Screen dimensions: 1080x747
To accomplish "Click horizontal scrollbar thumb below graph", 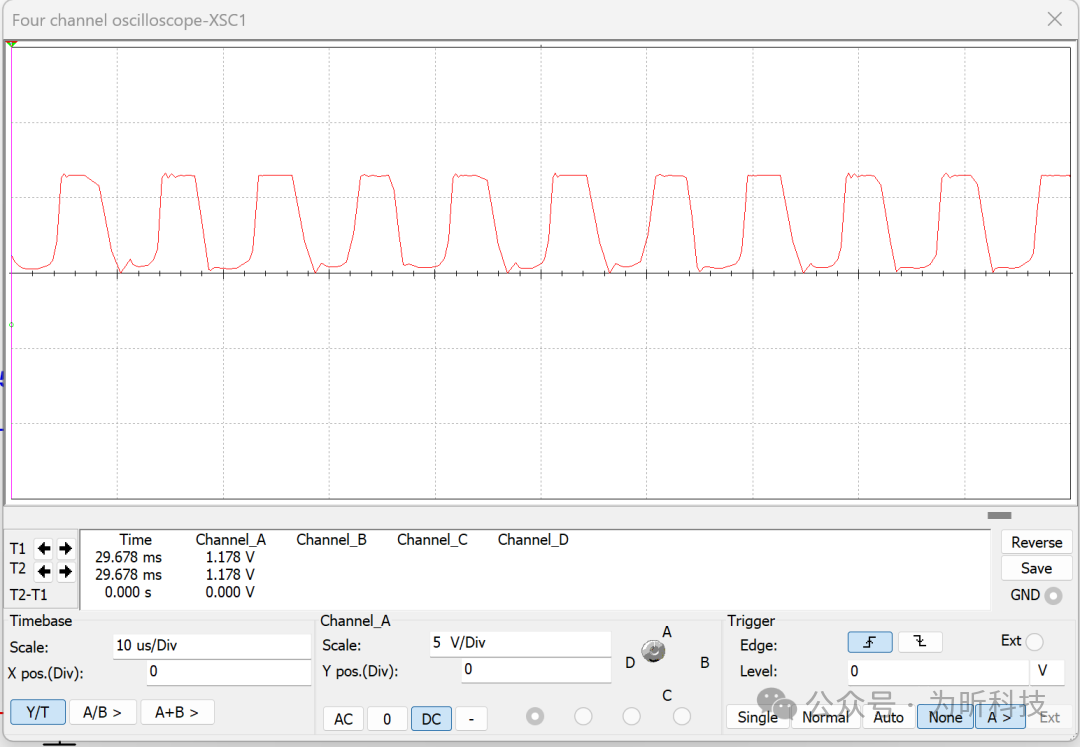I will coord(999,515).
